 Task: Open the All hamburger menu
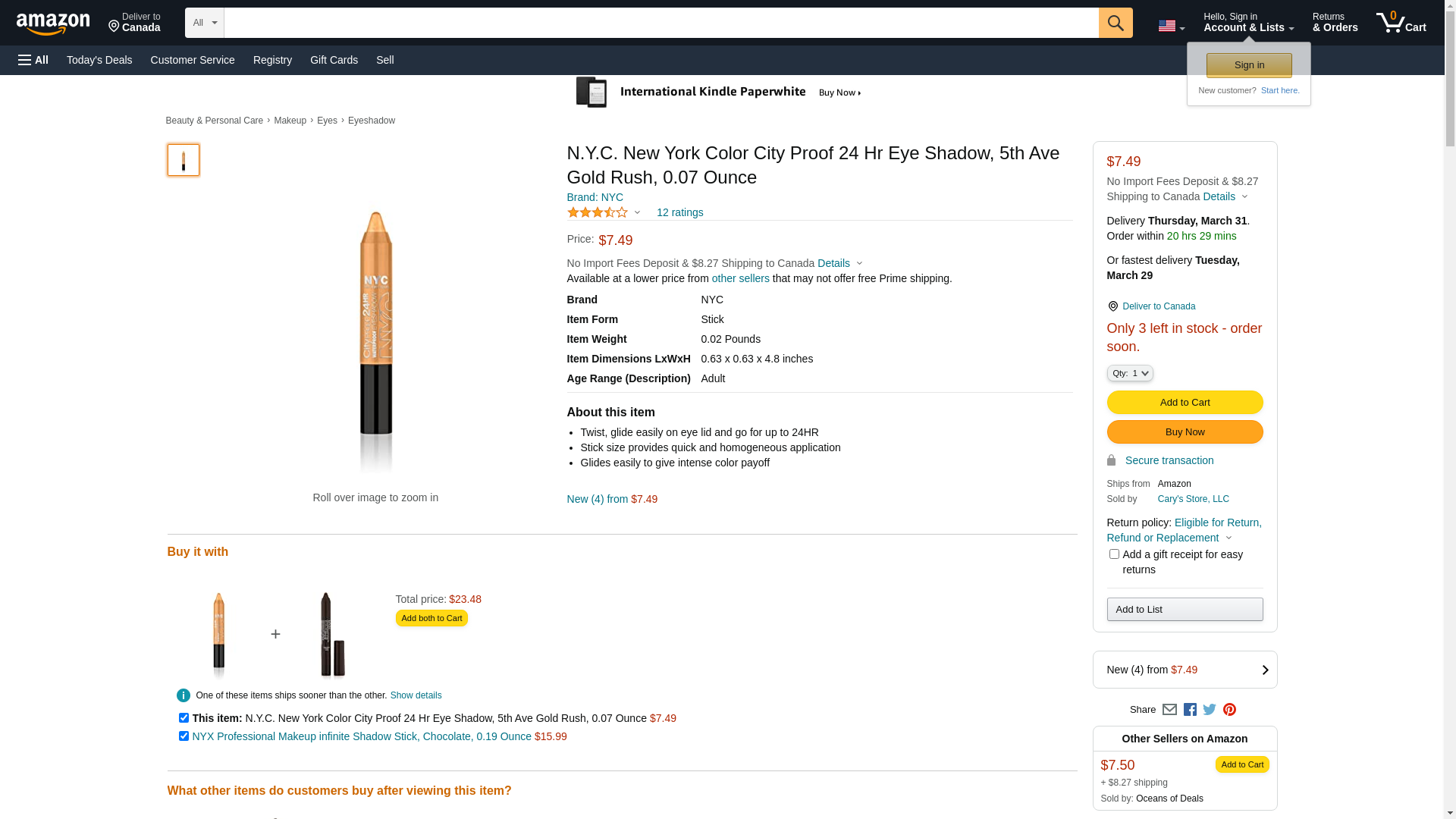pos(33,60)
